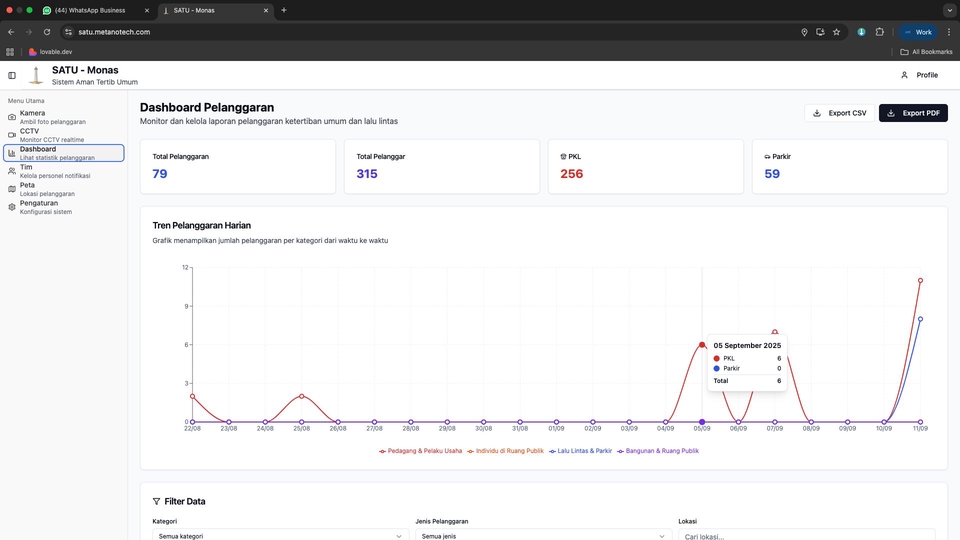Toggle Lalu Lintas & Parkir legend series
This screenshot has height=540, width=960.
point(581,451)
